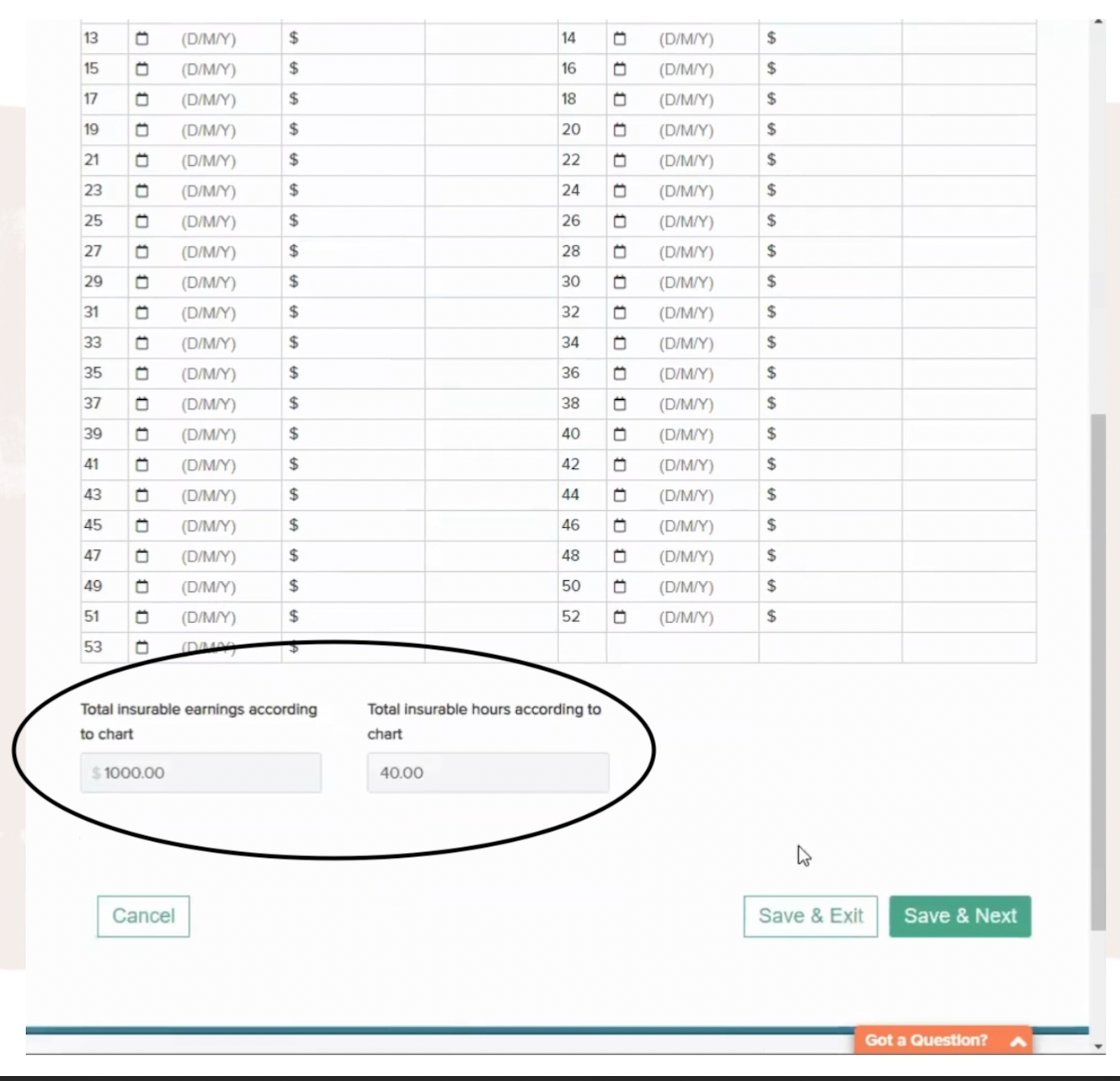This screenshot has width=1120, height=1081.
Task: Click the Total insurable hours field
Action: tap(488, 773)
